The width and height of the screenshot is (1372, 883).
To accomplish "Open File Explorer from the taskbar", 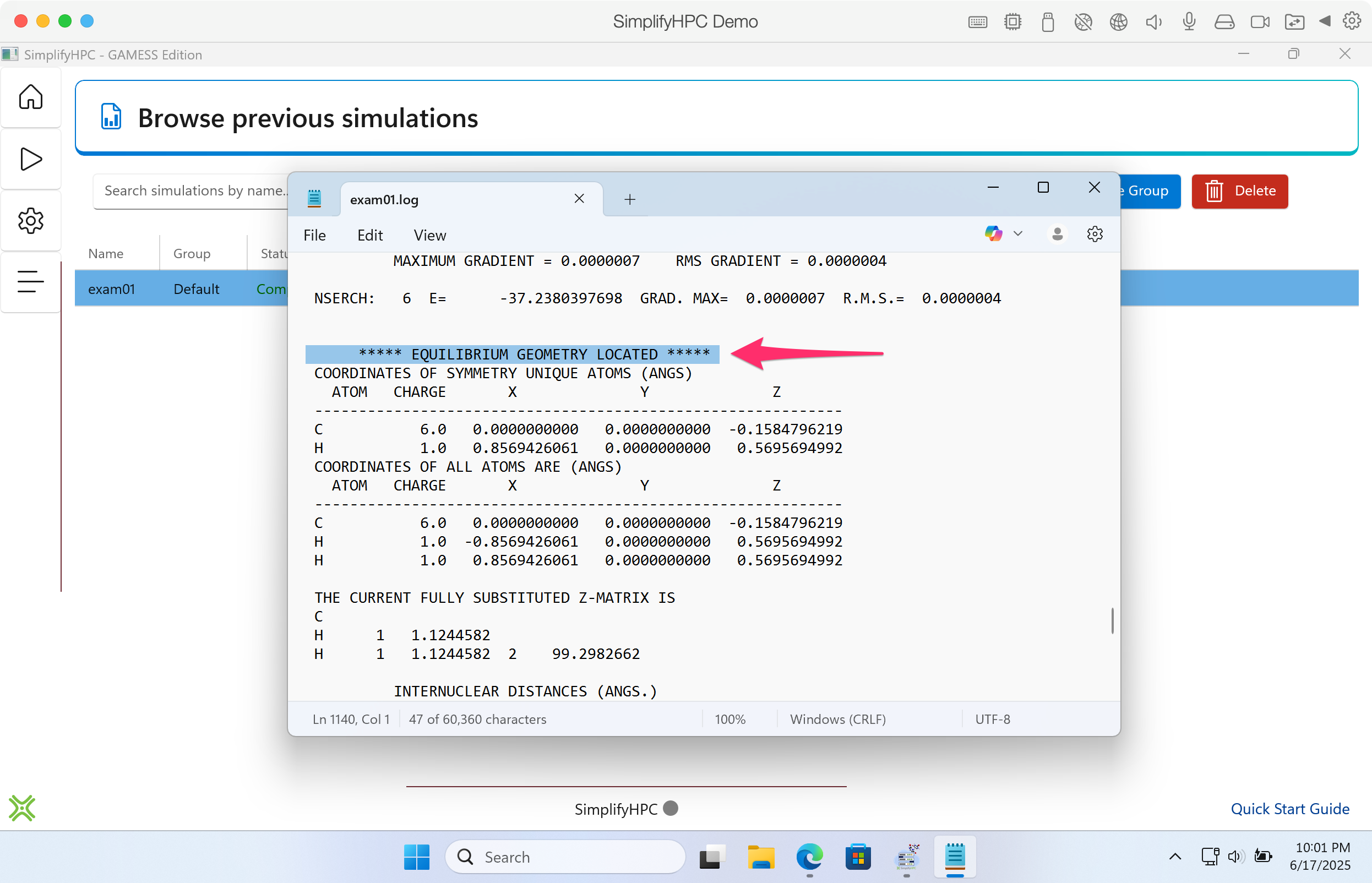I will (x=760, y=857).
